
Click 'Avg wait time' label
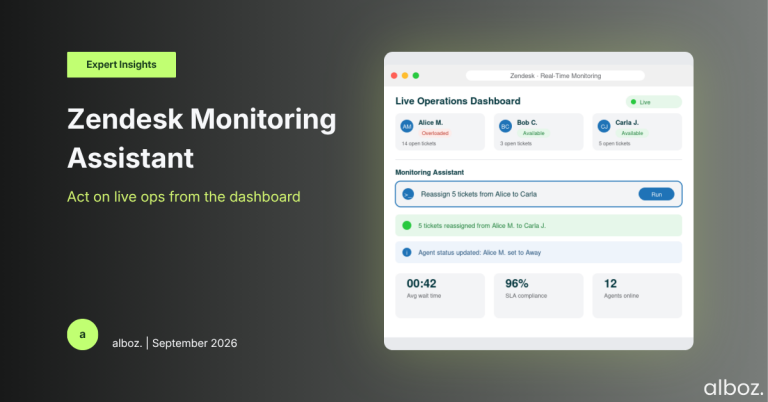[424, 296]
